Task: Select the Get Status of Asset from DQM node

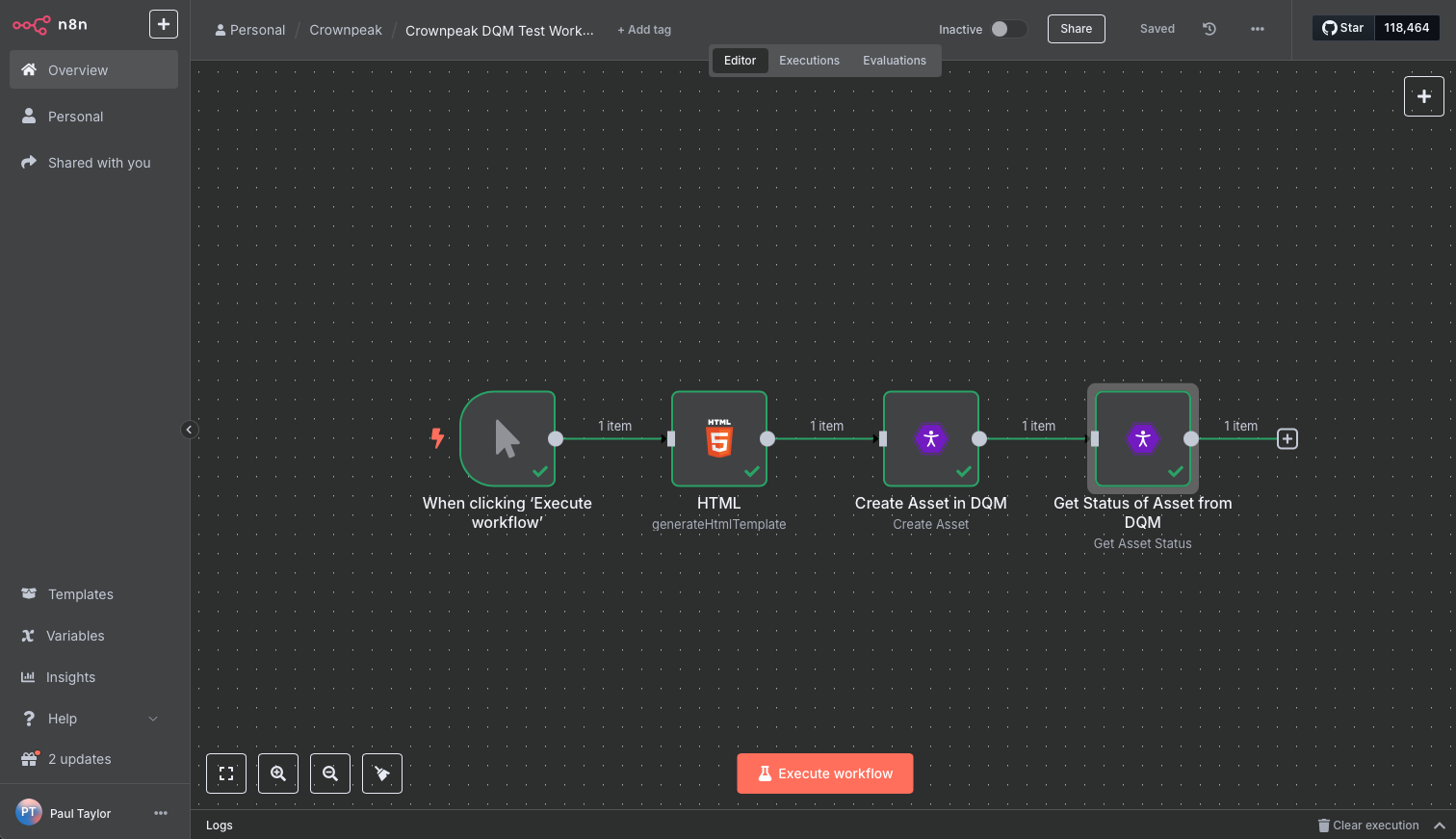Action: (1143, 438)
